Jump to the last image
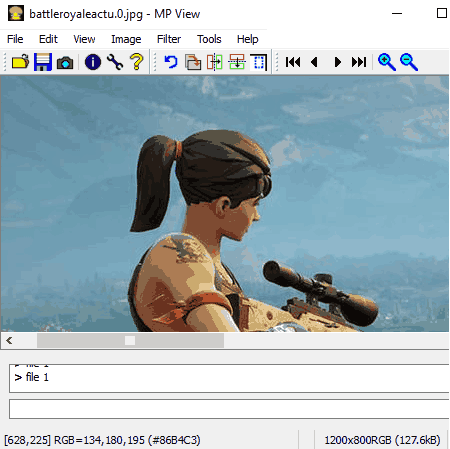 click(359, 62)
